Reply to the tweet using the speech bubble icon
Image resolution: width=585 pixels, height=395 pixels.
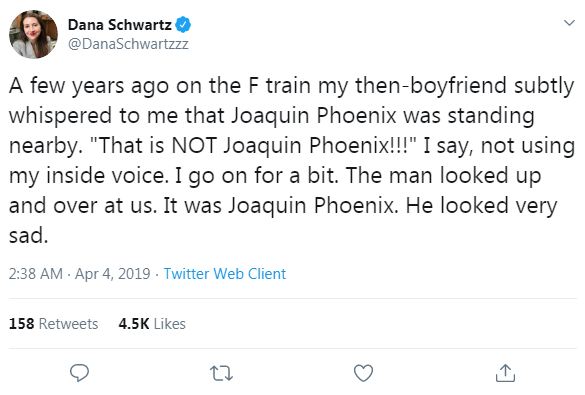[x=79, y=373]
